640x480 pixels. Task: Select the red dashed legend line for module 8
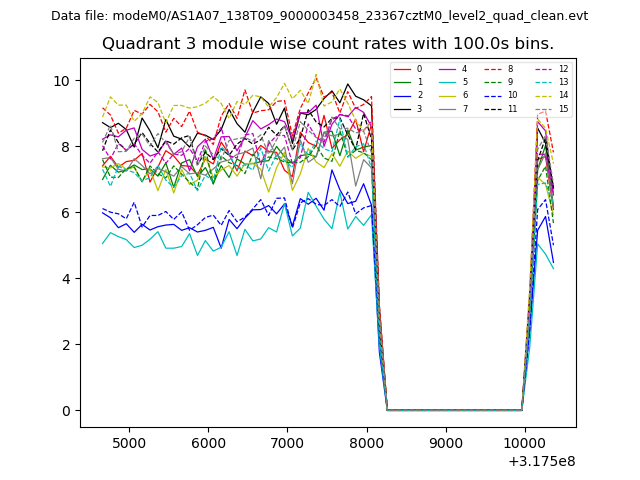(x=493, y=69)
